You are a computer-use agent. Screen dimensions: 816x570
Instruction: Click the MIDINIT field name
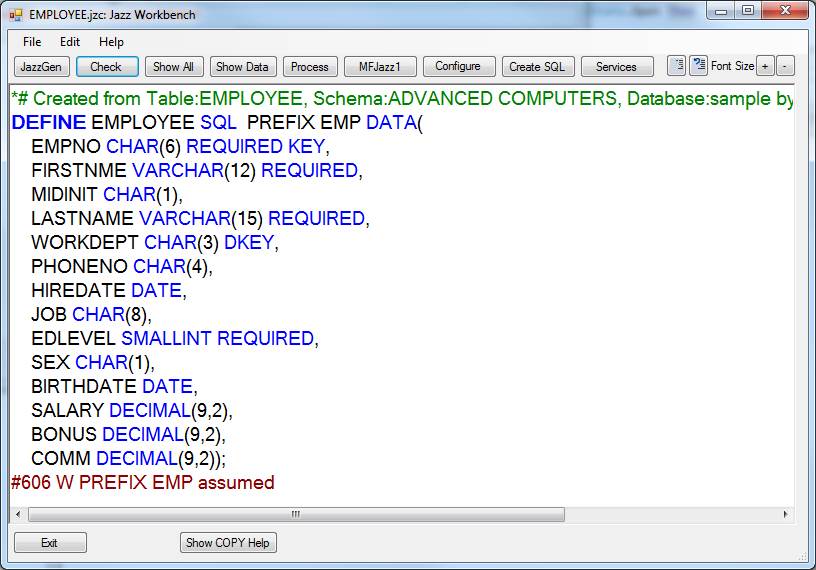tap(64, 194)
